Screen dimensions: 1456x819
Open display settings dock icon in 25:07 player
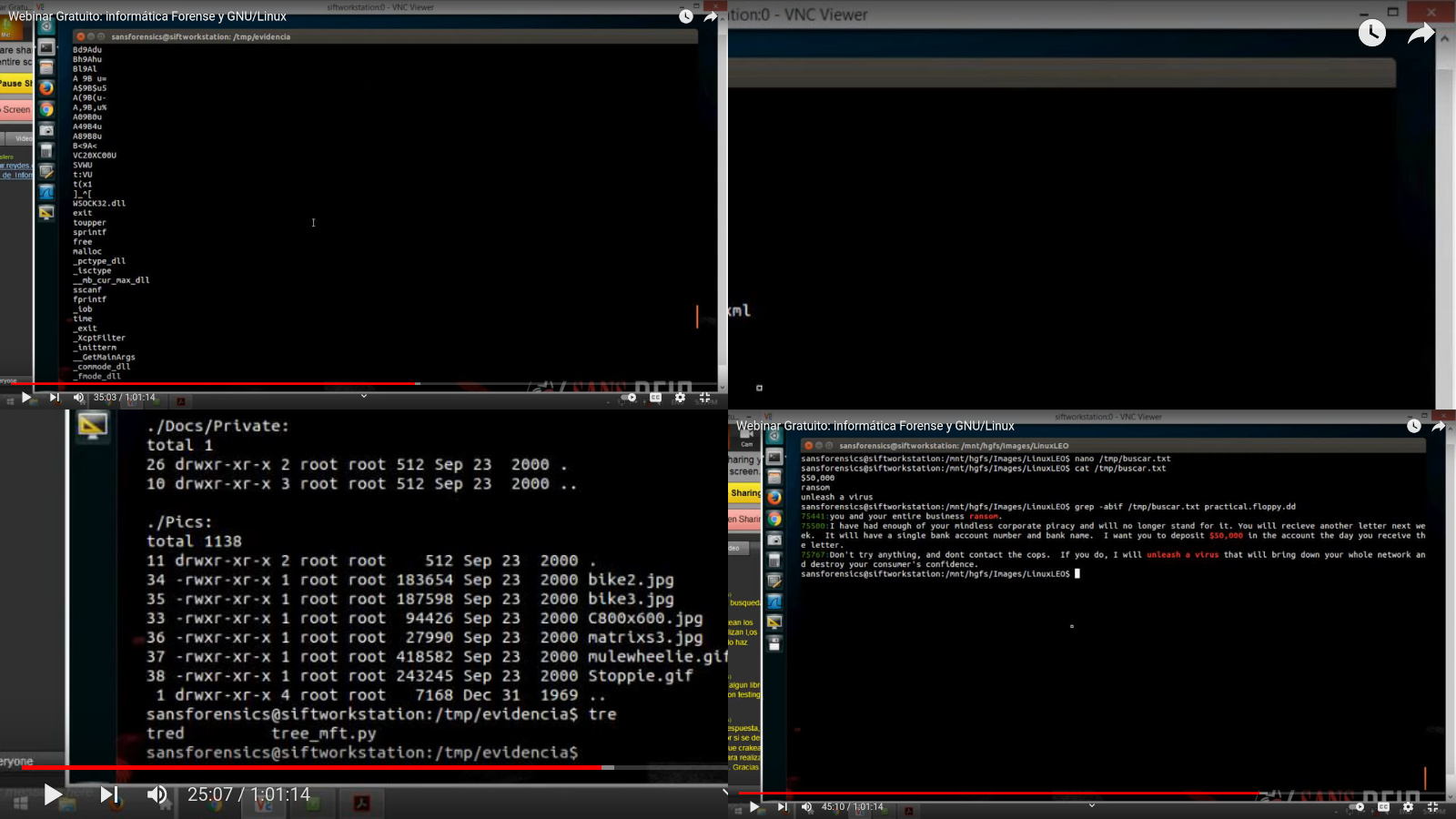coord(93,426)
